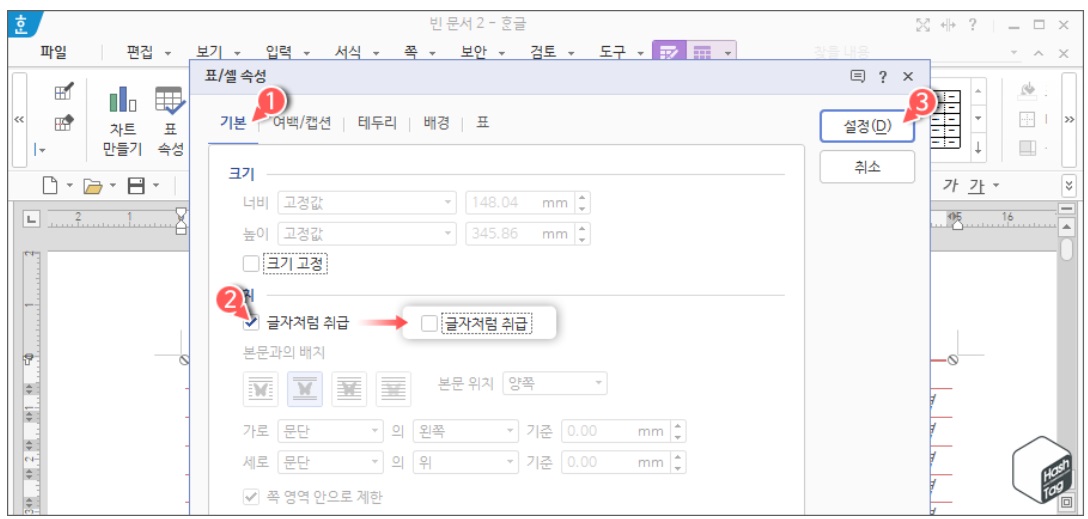Select the 기본 tab
Screen dimensions: 1088x519
tap(232, 124)
